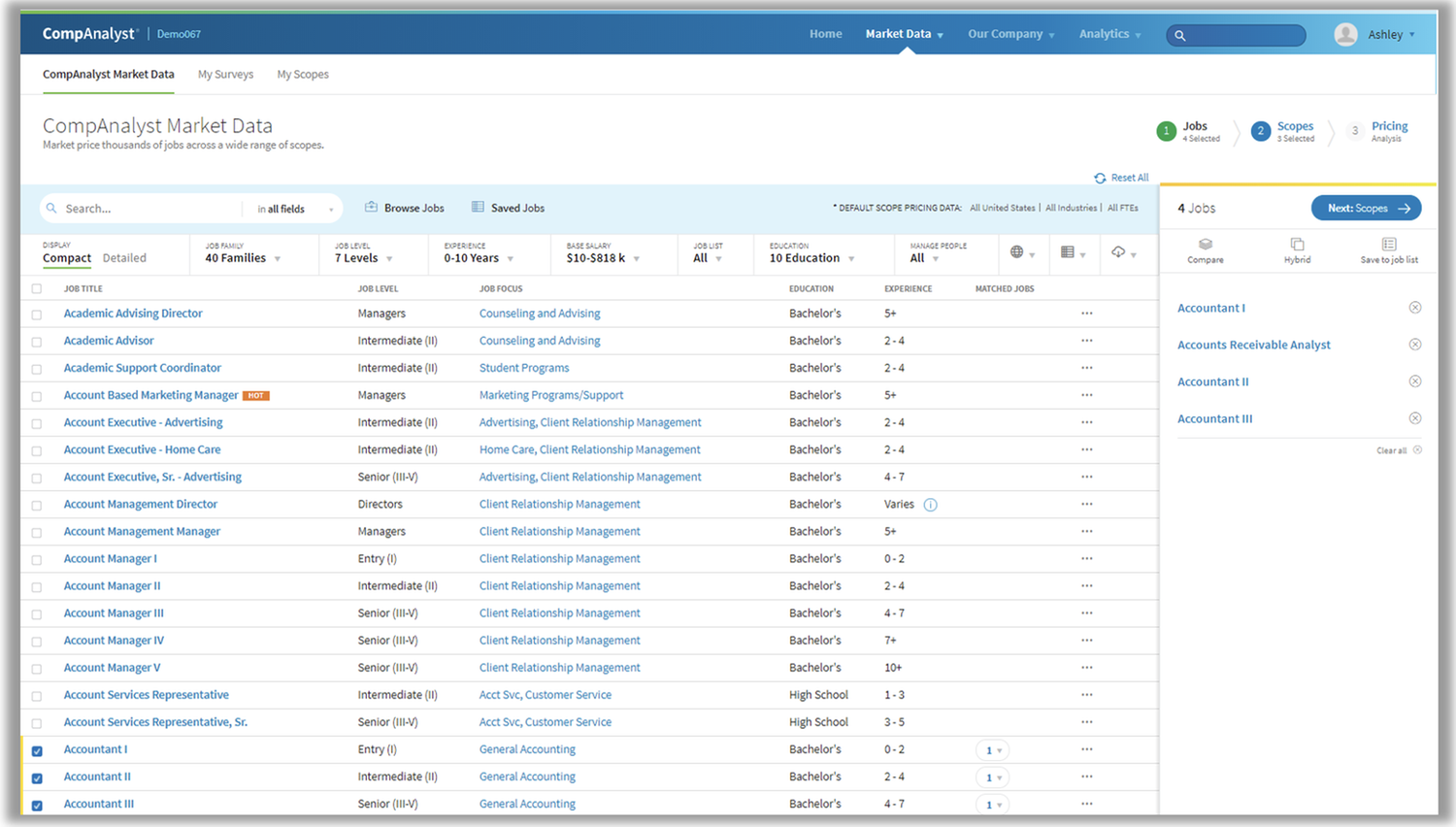
Task: Check the Academic Advising Director checkbox
Action: 37,314
